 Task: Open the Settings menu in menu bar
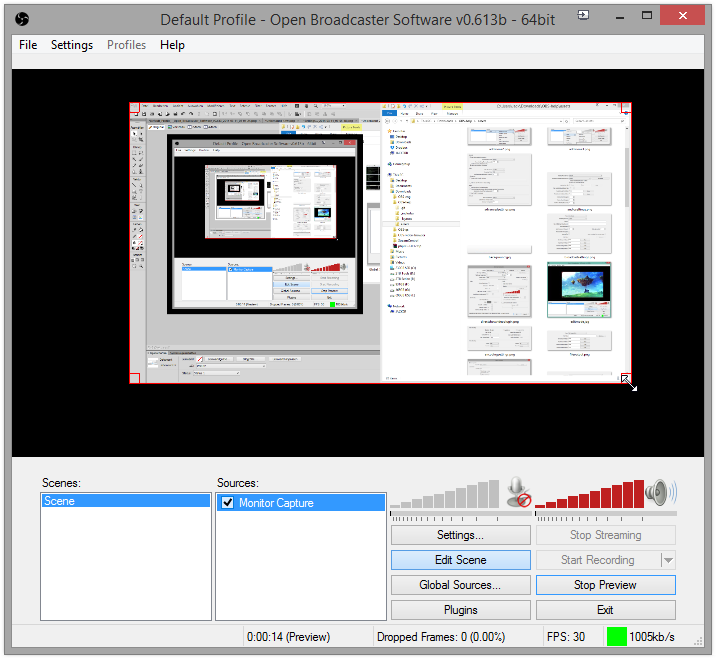point(72,45)
